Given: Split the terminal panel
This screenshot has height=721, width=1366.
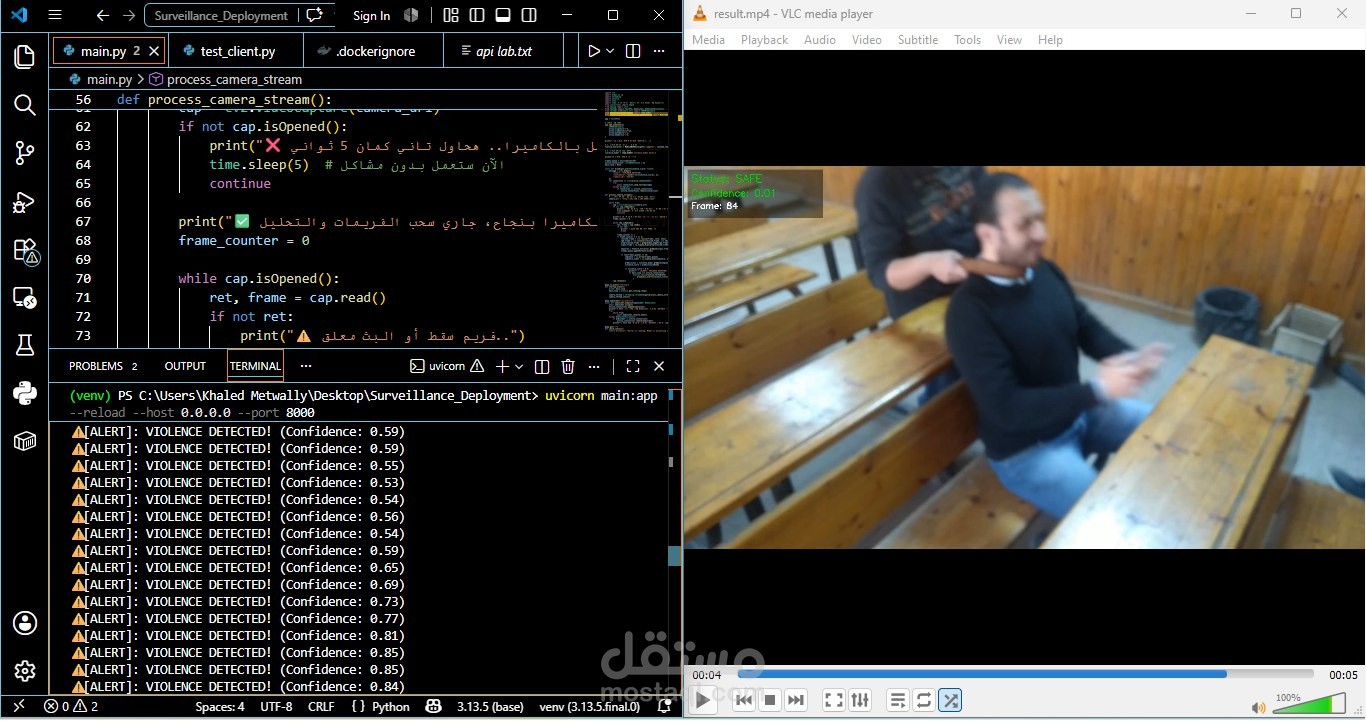Looking at the screenshot, I should [x=541, y=366].
